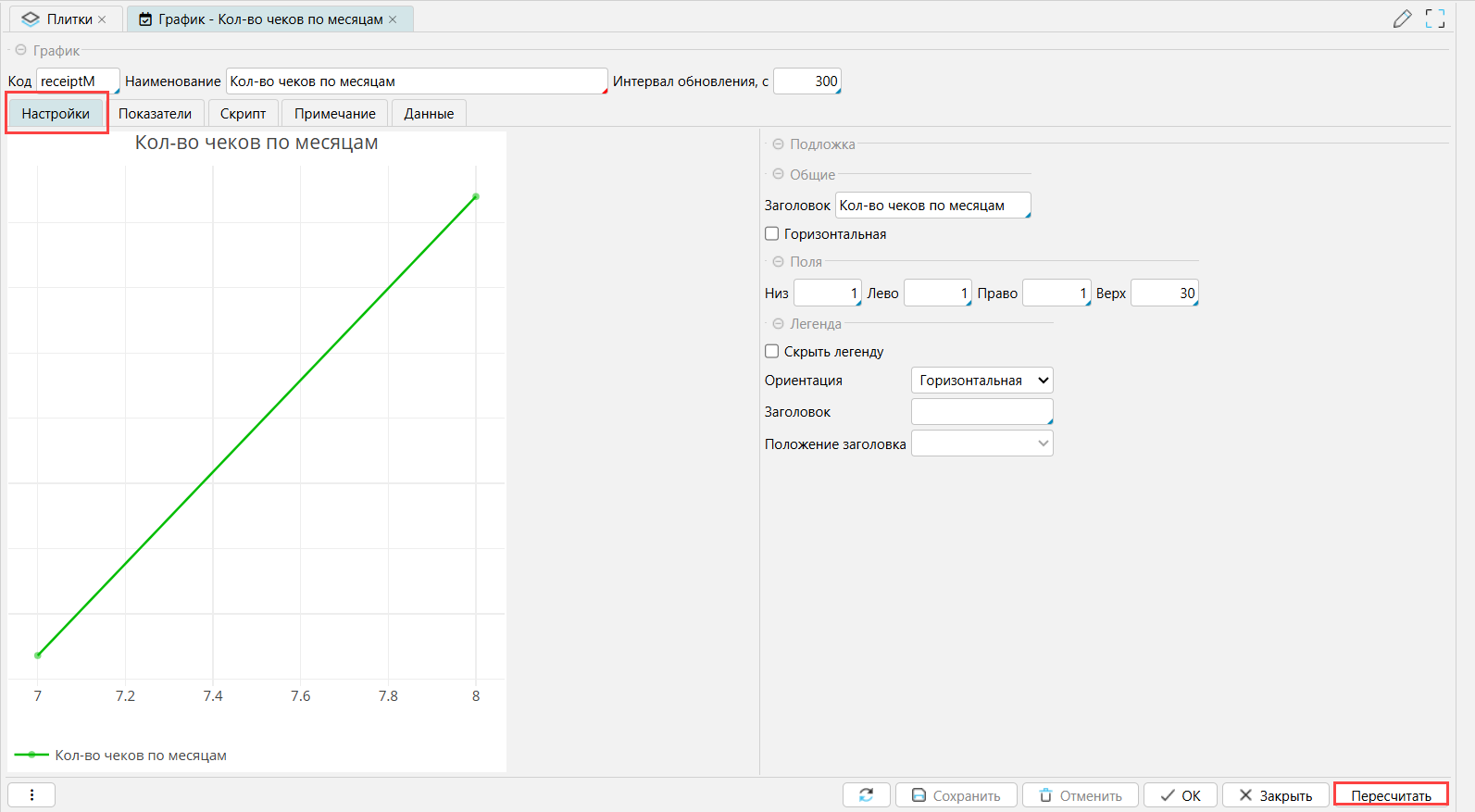Open the Положение заголовка dropdown
The width and height of the screenshot is (1475, 812).
click(981, 443)
